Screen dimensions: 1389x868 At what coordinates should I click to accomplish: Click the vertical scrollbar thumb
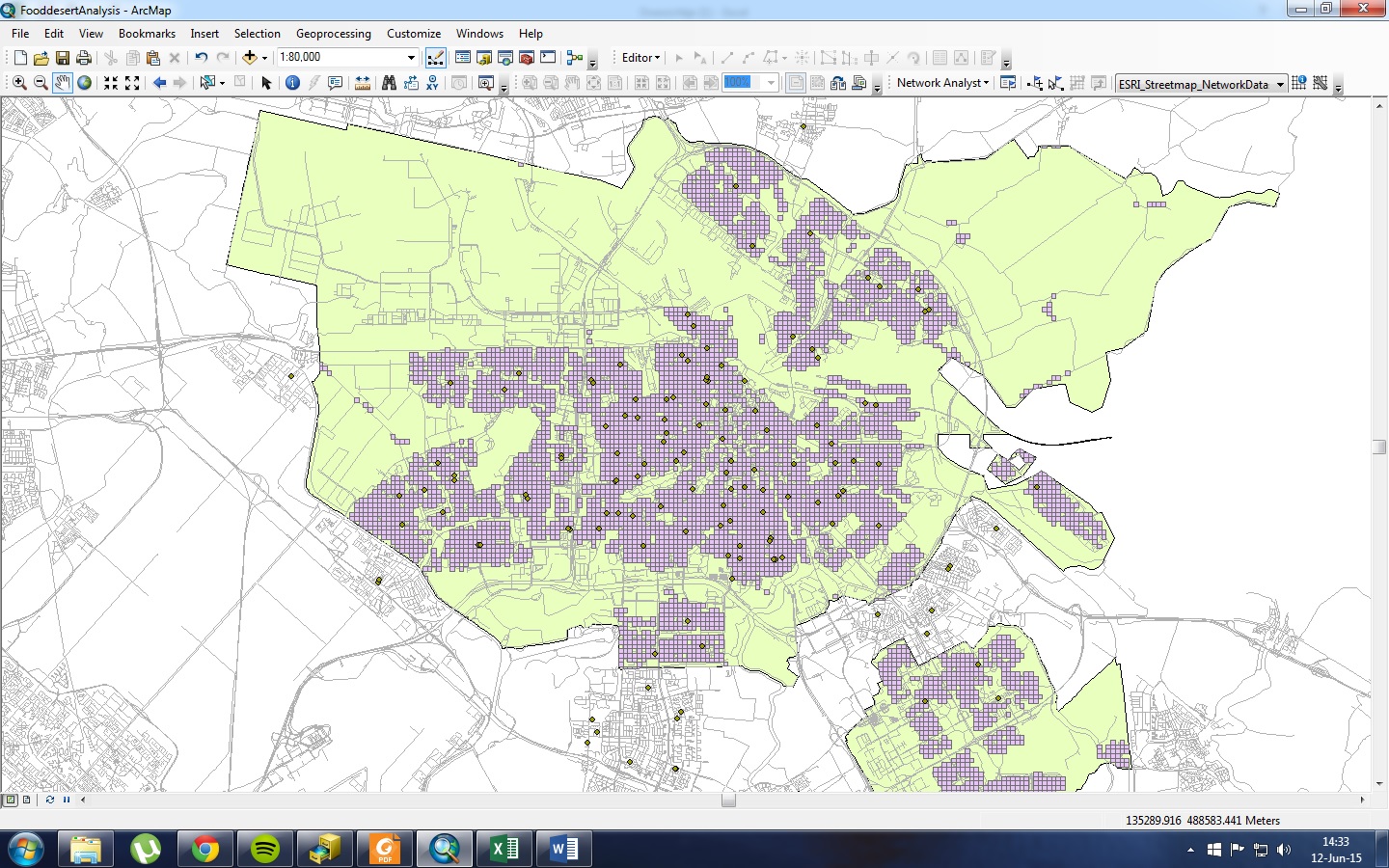[1379, 448]
